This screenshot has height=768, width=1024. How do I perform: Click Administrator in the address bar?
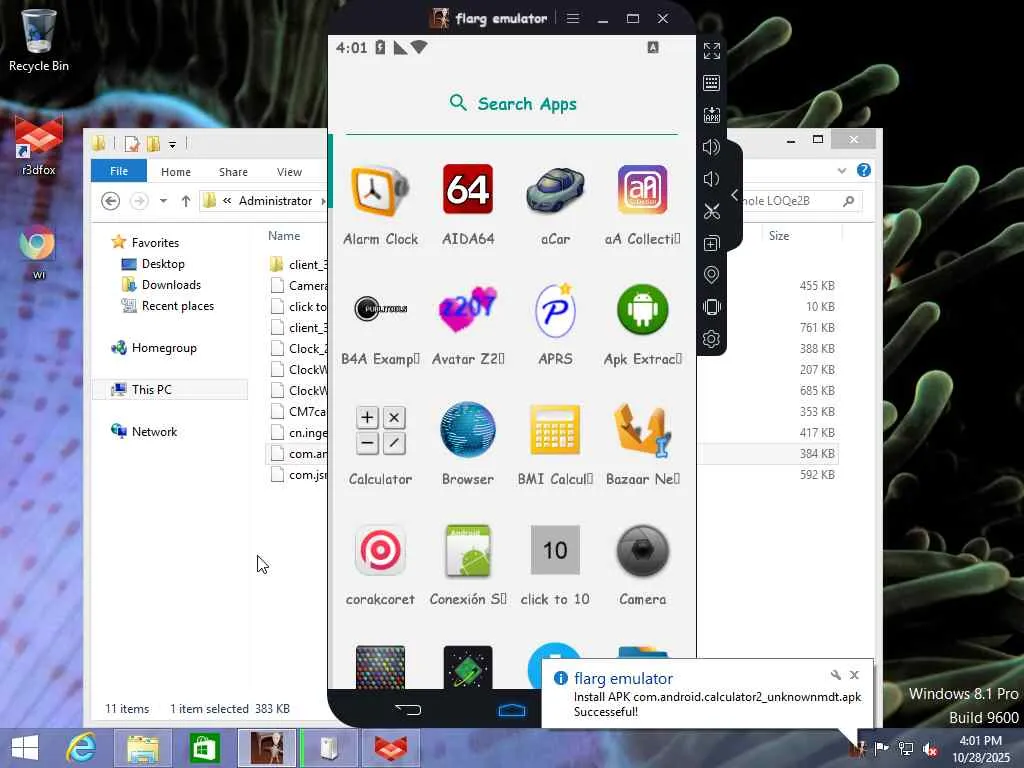tap(275, 201)
